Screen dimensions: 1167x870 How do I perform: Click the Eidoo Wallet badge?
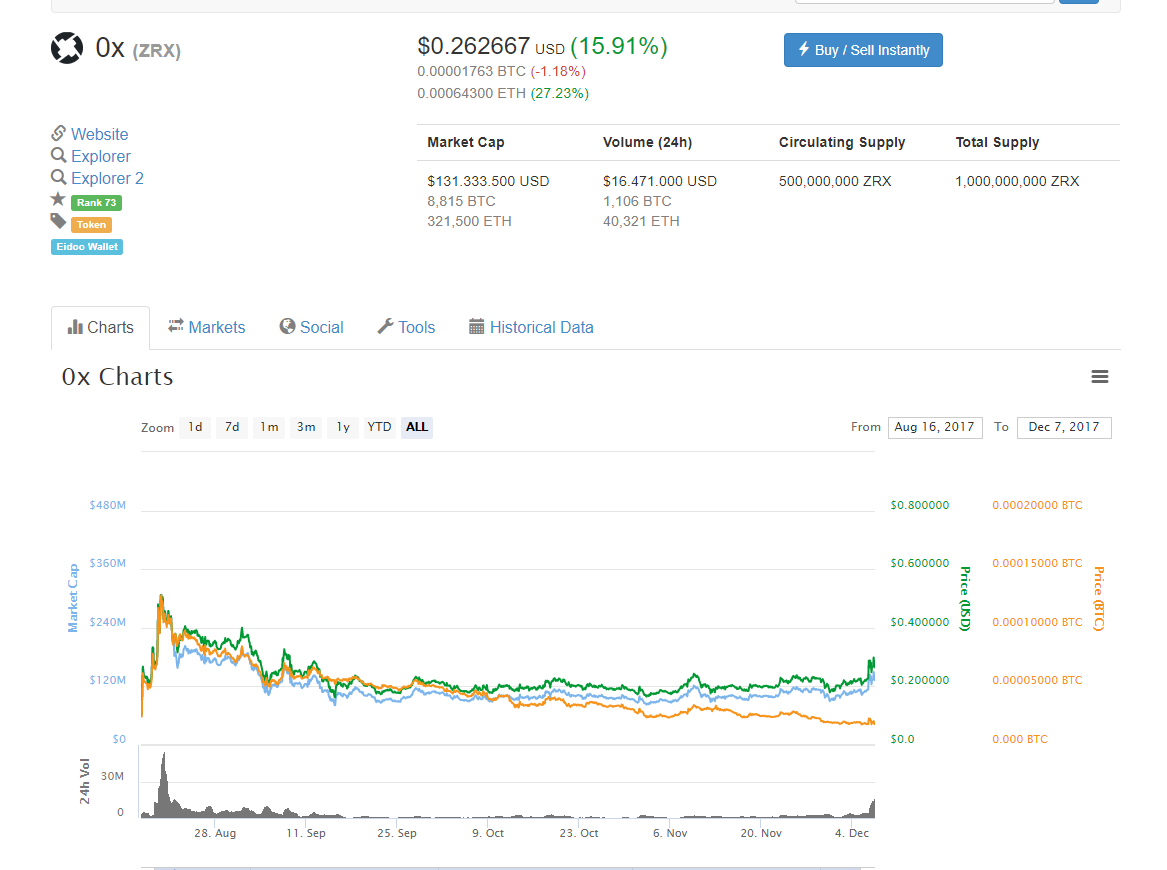coord(87,246)
